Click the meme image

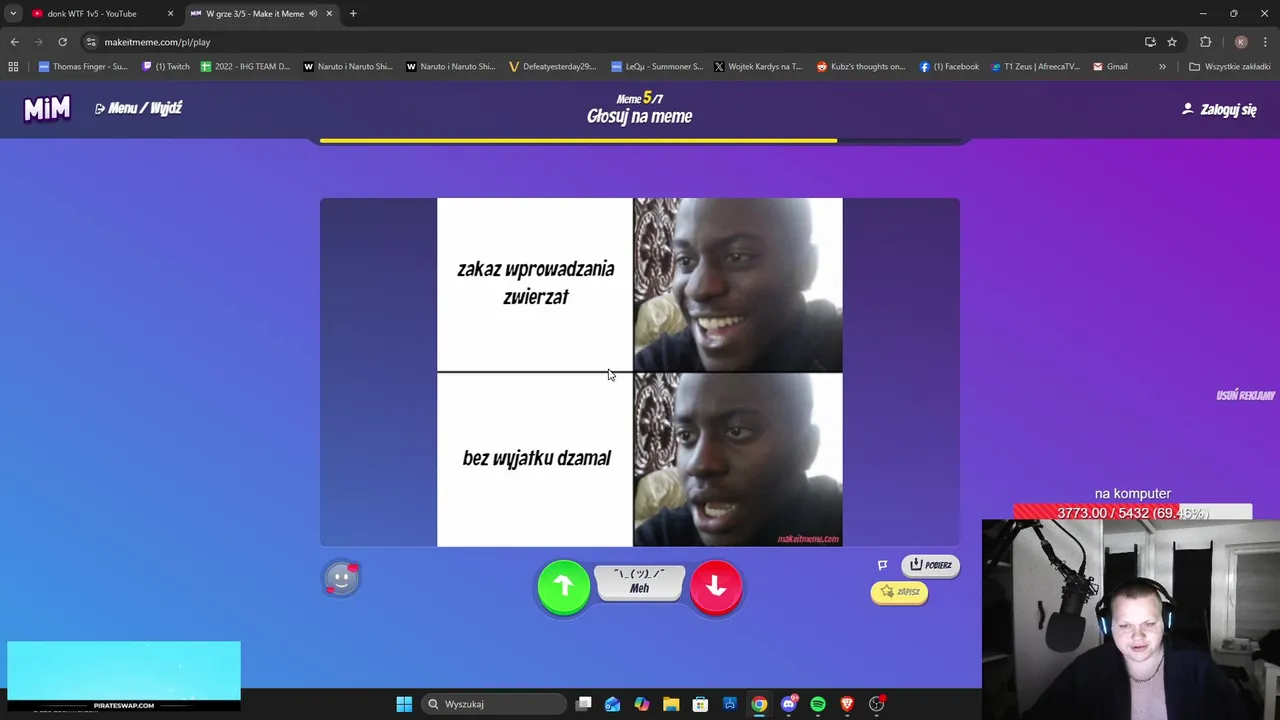640,372
